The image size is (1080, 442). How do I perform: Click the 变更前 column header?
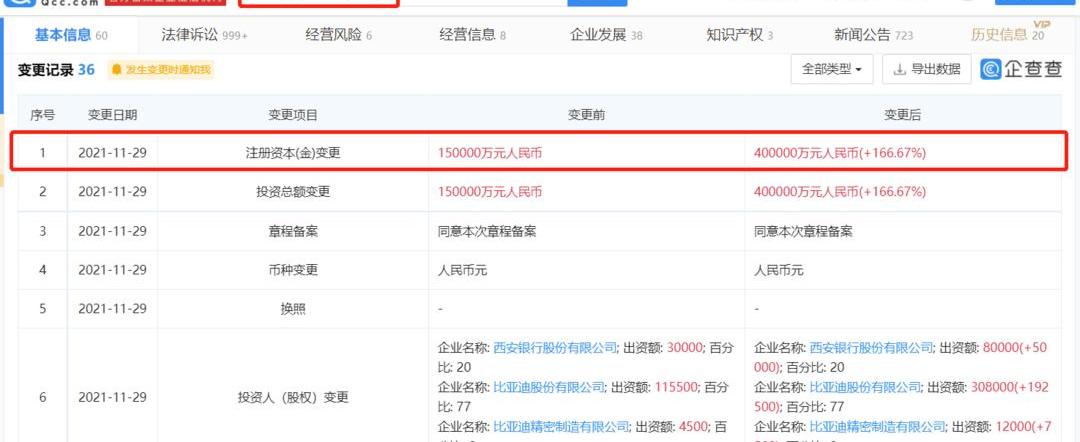coord(586,115)
